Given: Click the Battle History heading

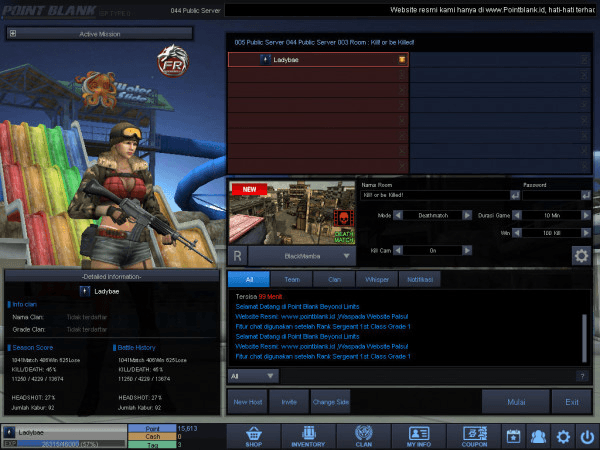Looking at the screenshot, I should coord(136,347).
